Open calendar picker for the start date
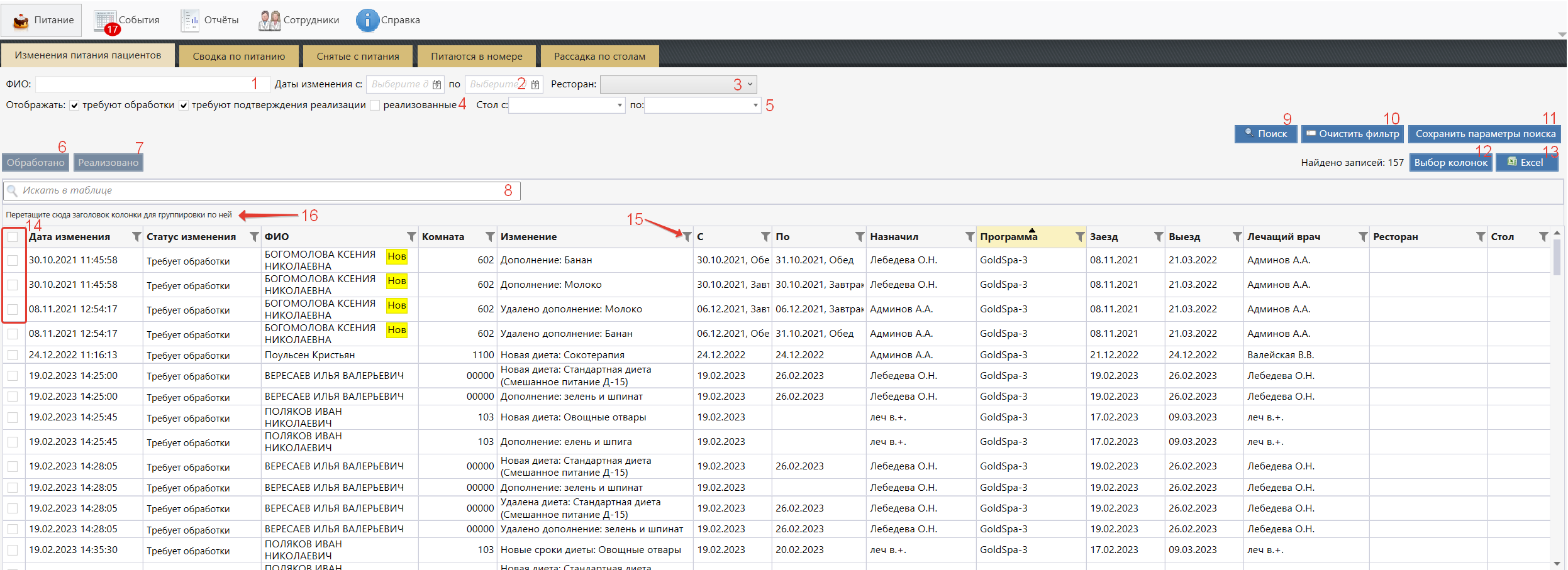The width and height of the screenshot is (1568, 570). 436,85
